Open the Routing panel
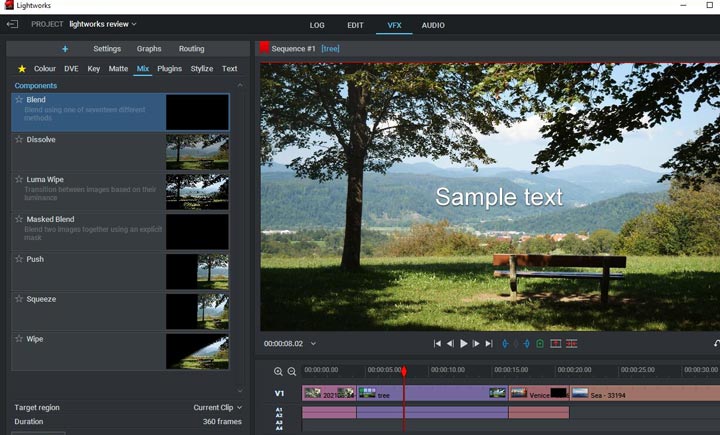This screenshot has width=720, height=435. point(192,48)
